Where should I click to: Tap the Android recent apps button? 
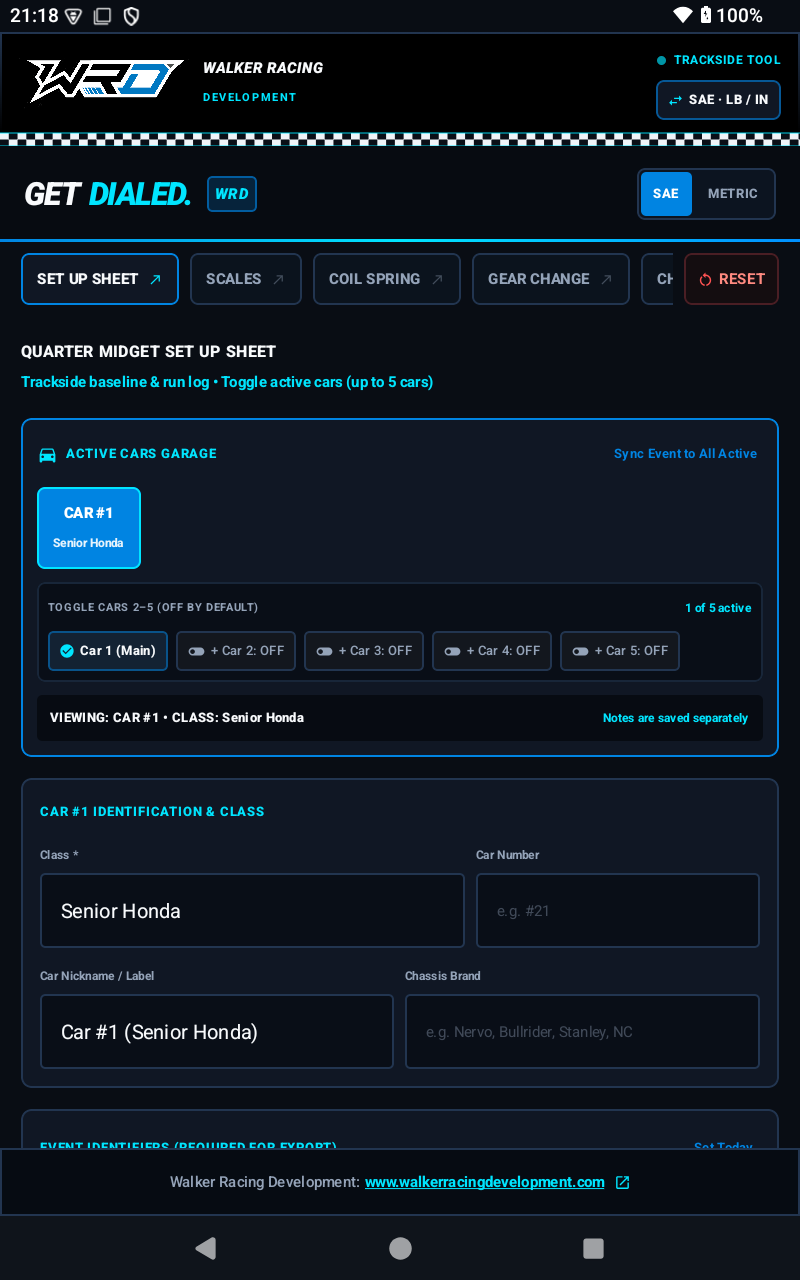click(593, 1248)
